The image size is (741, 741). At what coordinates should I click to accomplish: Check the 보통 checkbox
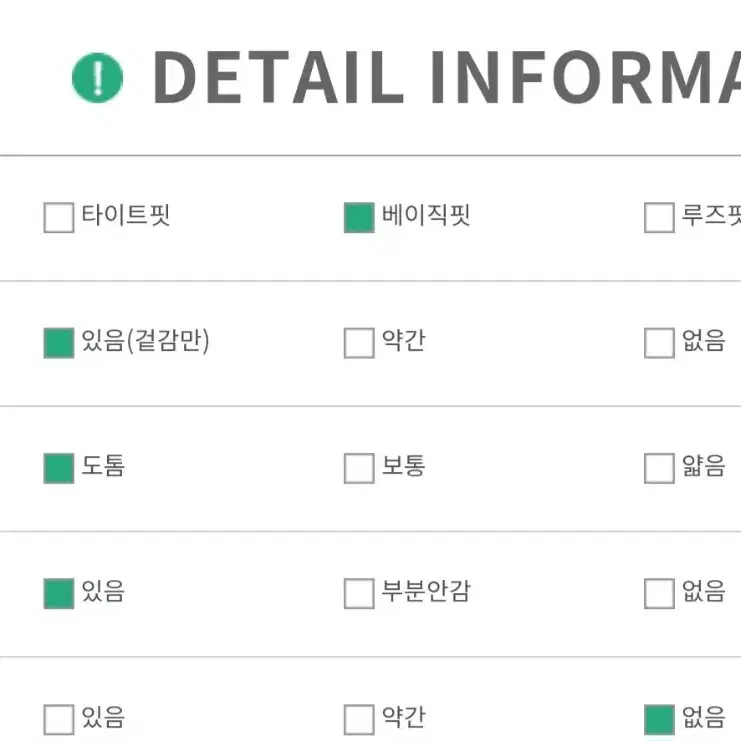[x=359, y=468]
